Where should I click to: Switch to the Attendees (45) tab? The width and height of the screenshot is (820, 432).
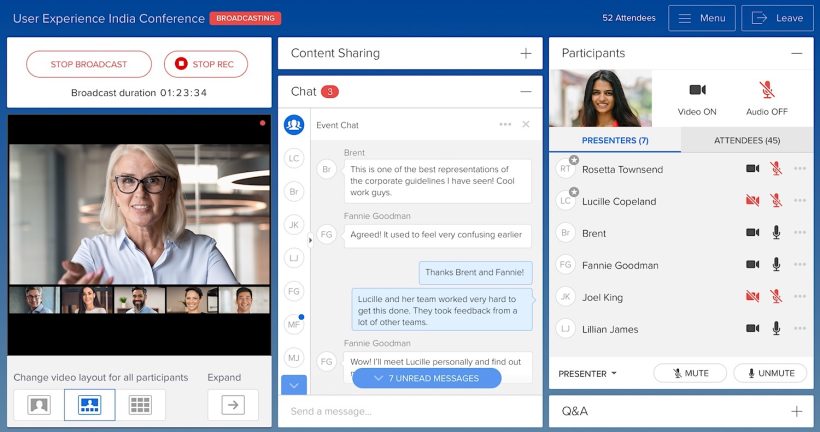click(x=747, y=140)
